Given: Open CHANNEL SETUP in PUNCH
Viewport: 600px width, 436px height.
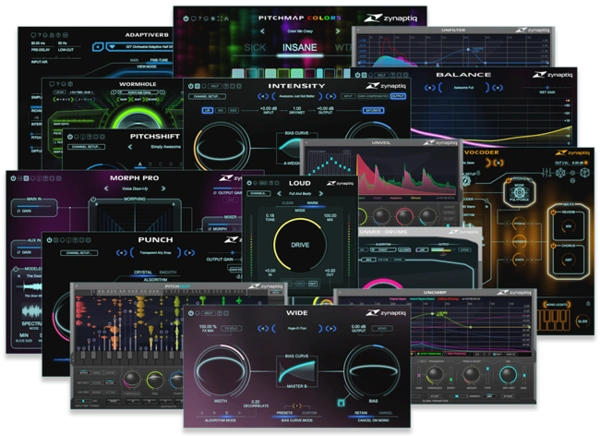Looking at the screenshot, I should pos(79,253).
